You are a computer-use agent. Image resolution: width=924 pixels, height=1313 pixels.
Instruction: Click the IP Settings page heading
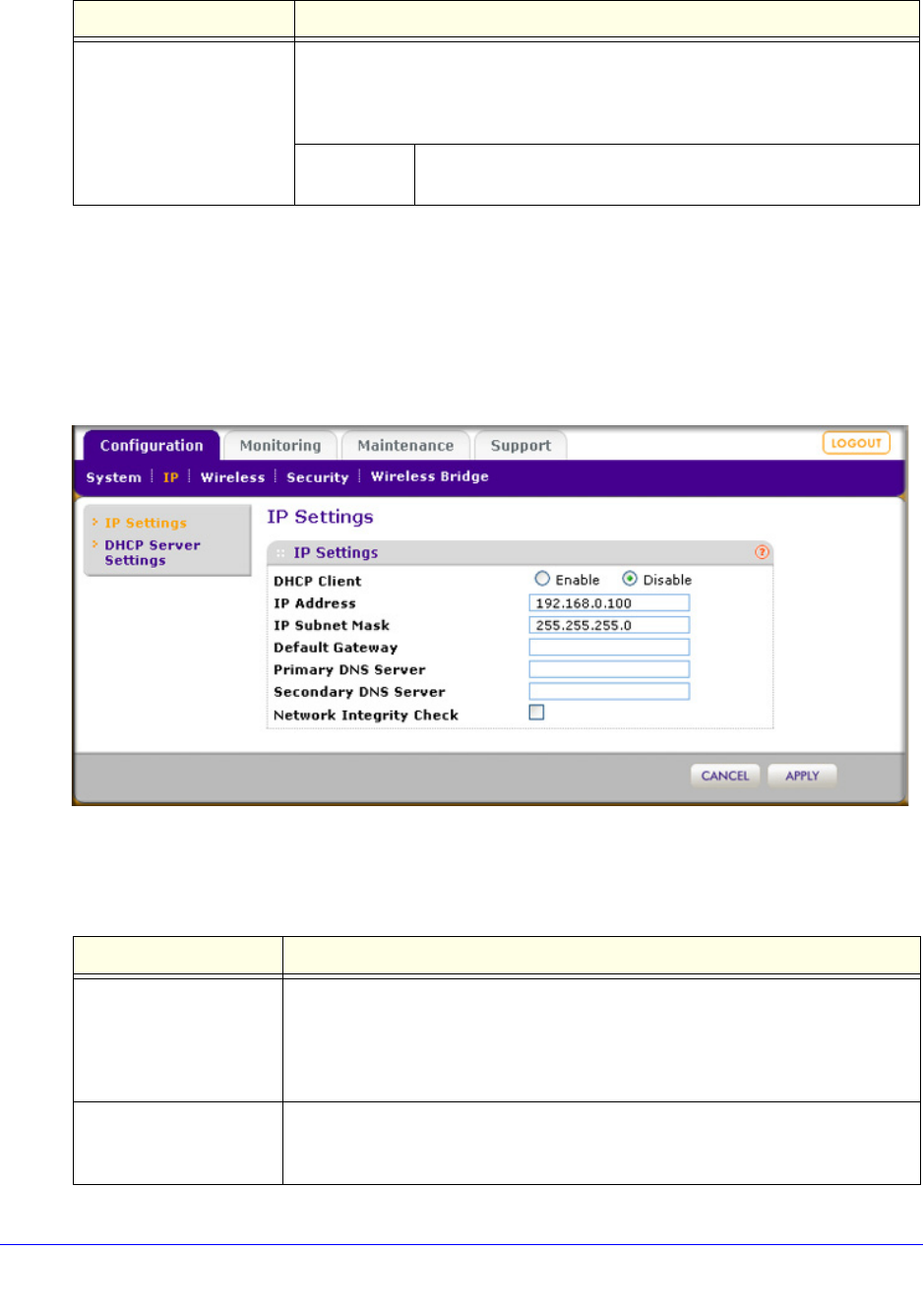pyautogui.click(x=320, y=517)
